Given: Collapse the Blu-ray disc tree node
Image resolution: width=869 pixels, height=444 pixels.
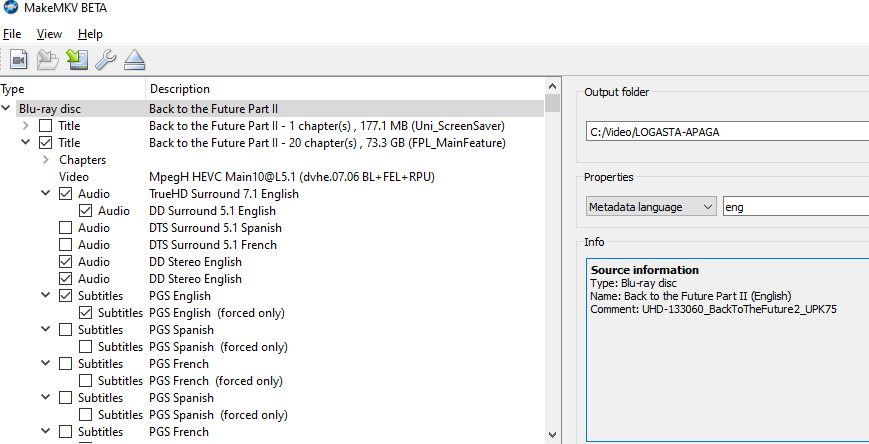Looking at the screenshot, I should tap(6, 109).
